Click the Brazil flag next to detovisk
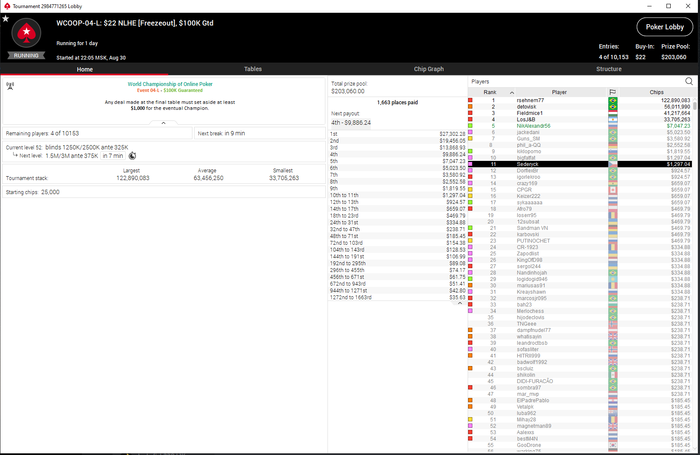Viewport: 700px width, 455px height. point(612,107)
